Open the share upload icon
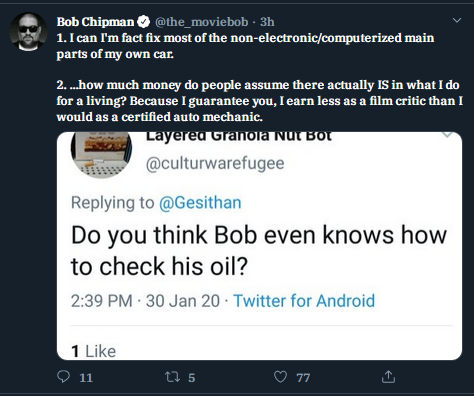This screenshot has height=396, width=474. click(x=388, y=376)
